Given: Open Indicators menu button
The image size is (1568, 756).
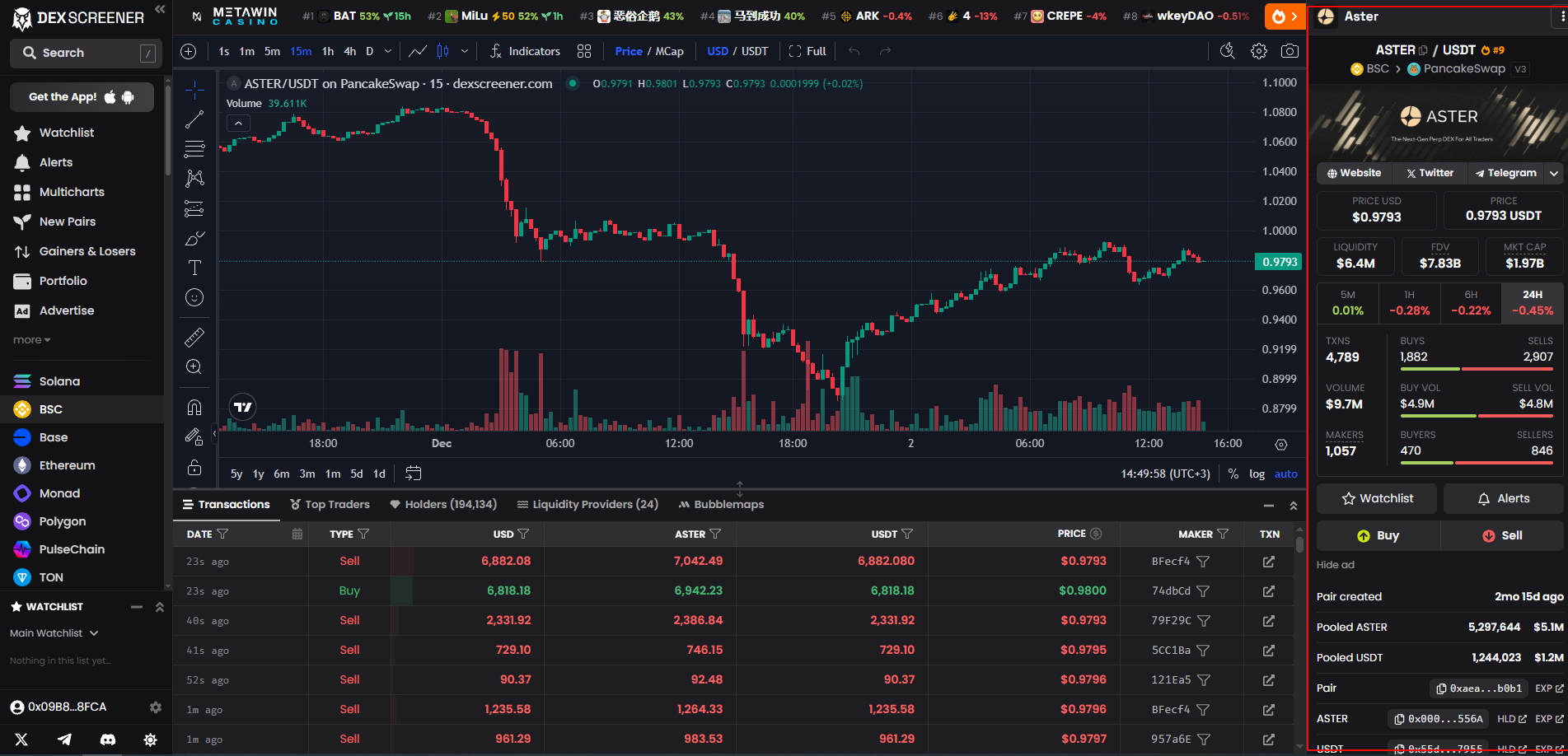Looking at the screenshot, I should coord(525,51).
